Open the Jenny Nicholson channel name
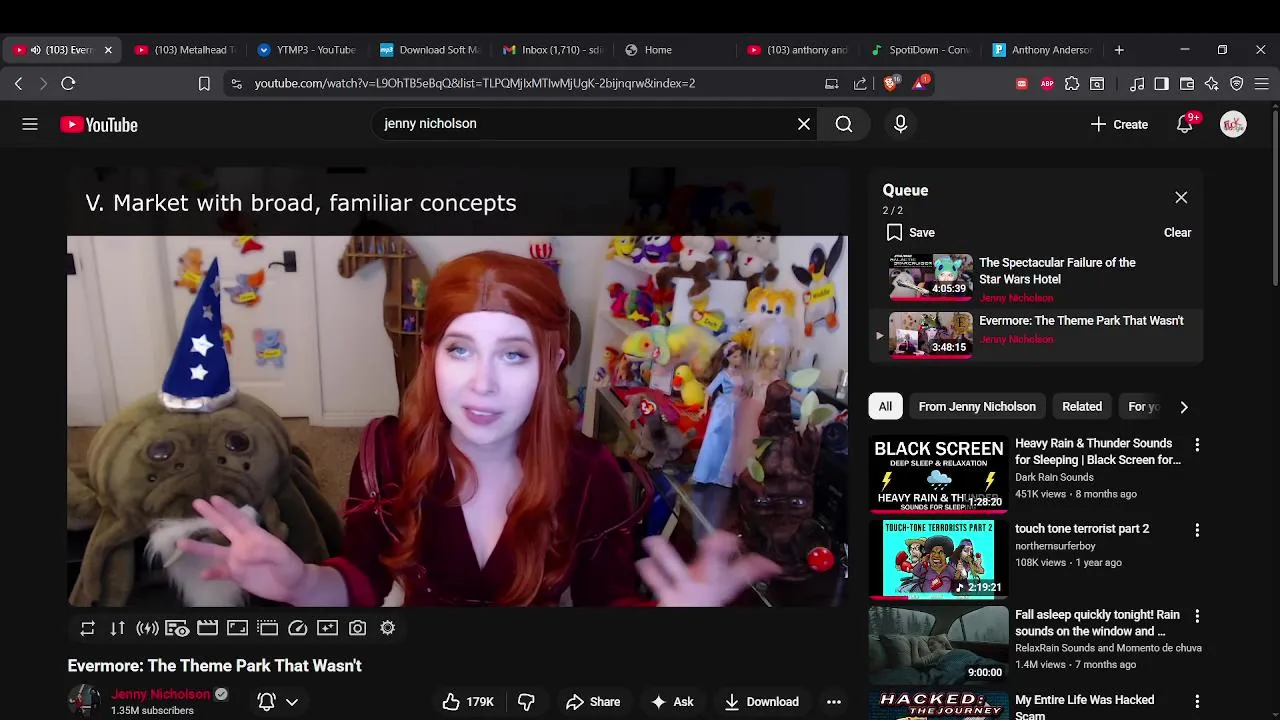The height and width of the screenshot is (720, 1280). (161, 694)
